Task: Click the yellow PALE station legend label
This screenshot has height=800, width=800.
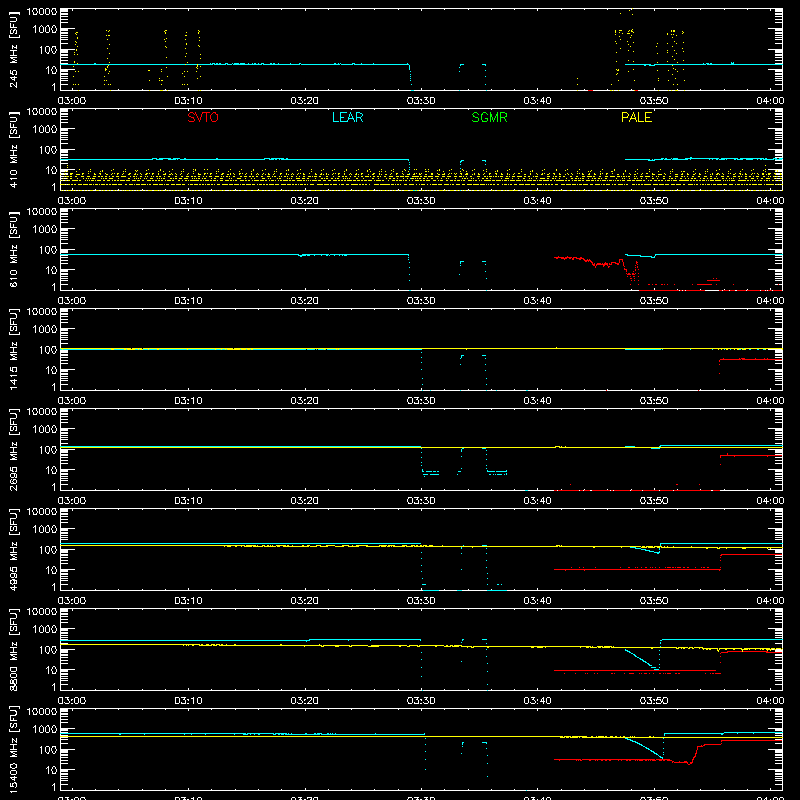Action: [x=636, y=117]
